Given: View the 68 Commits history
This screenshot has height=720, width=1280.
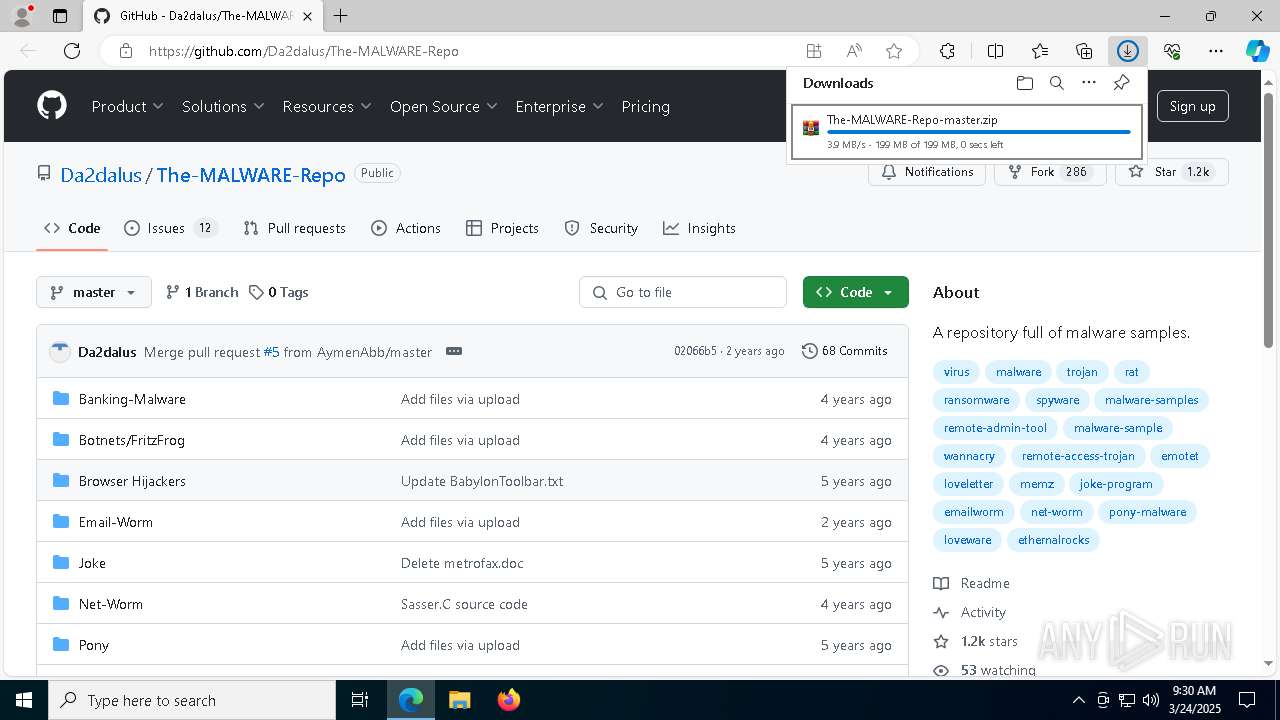Looking at the screenshot, I should coord(845,351).
